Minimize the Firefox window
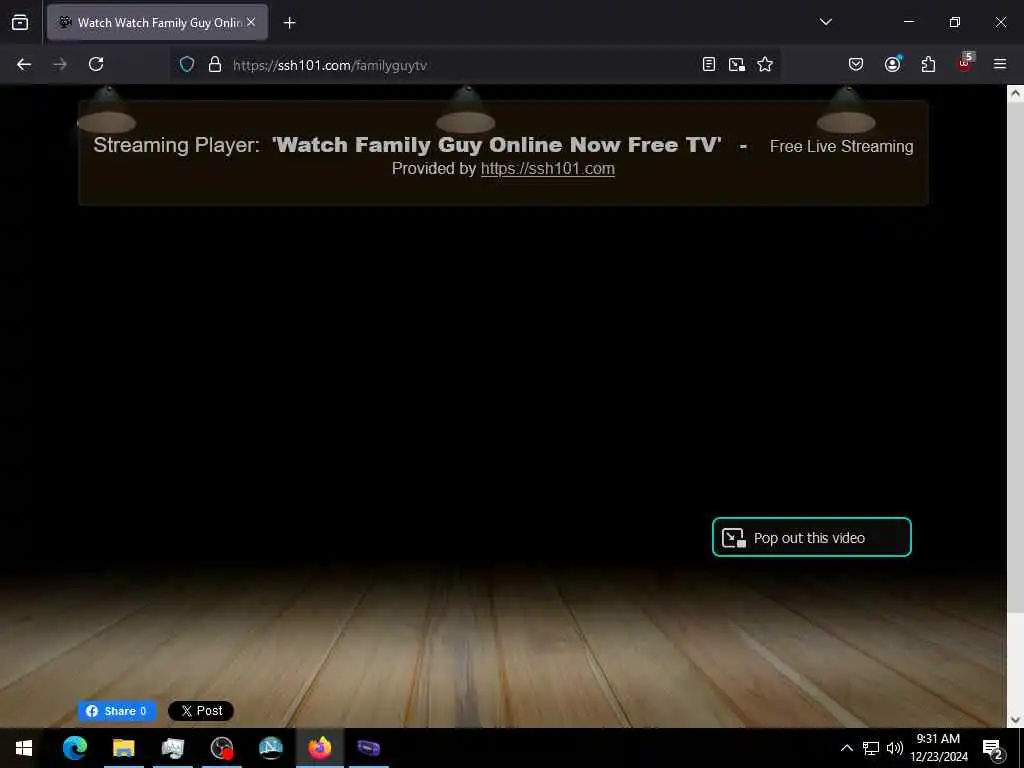The height and width of the screenshot is (768, 1024). 909,22
